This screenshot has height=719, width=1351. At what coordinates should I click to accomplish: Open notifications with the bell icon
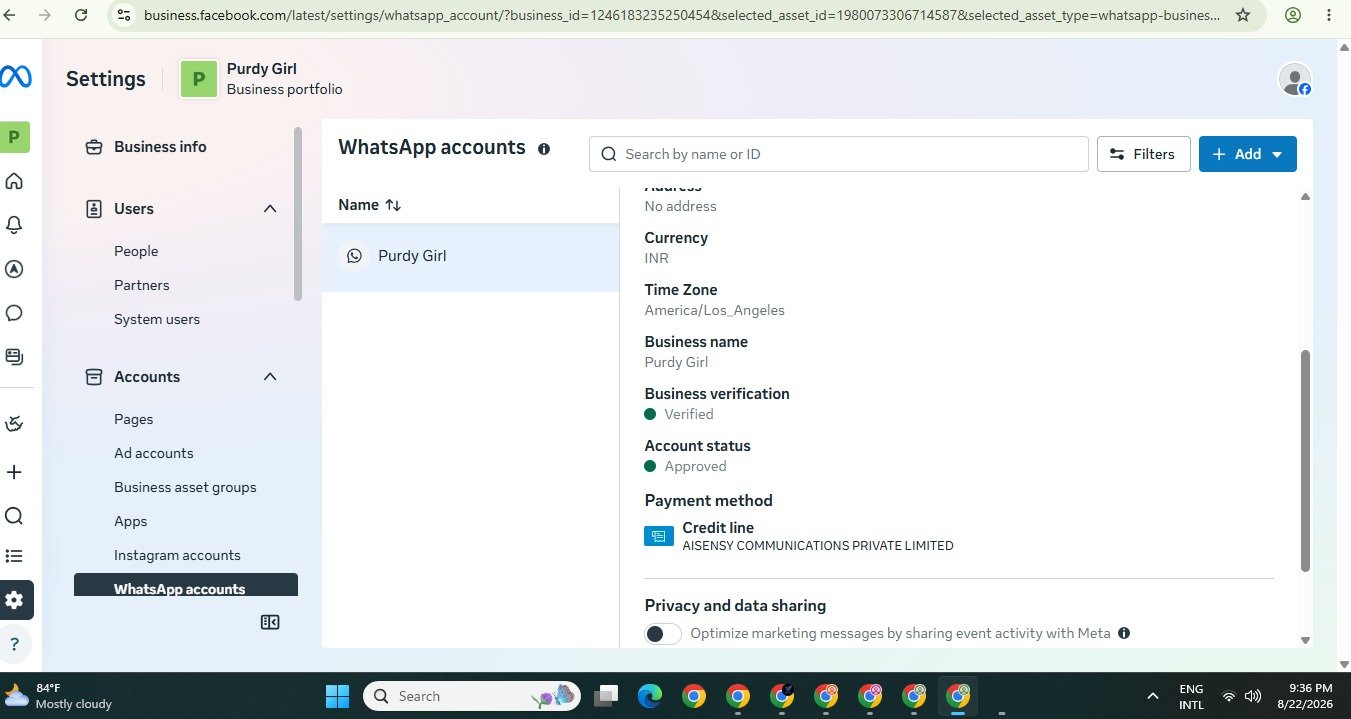tap(14, 225)
